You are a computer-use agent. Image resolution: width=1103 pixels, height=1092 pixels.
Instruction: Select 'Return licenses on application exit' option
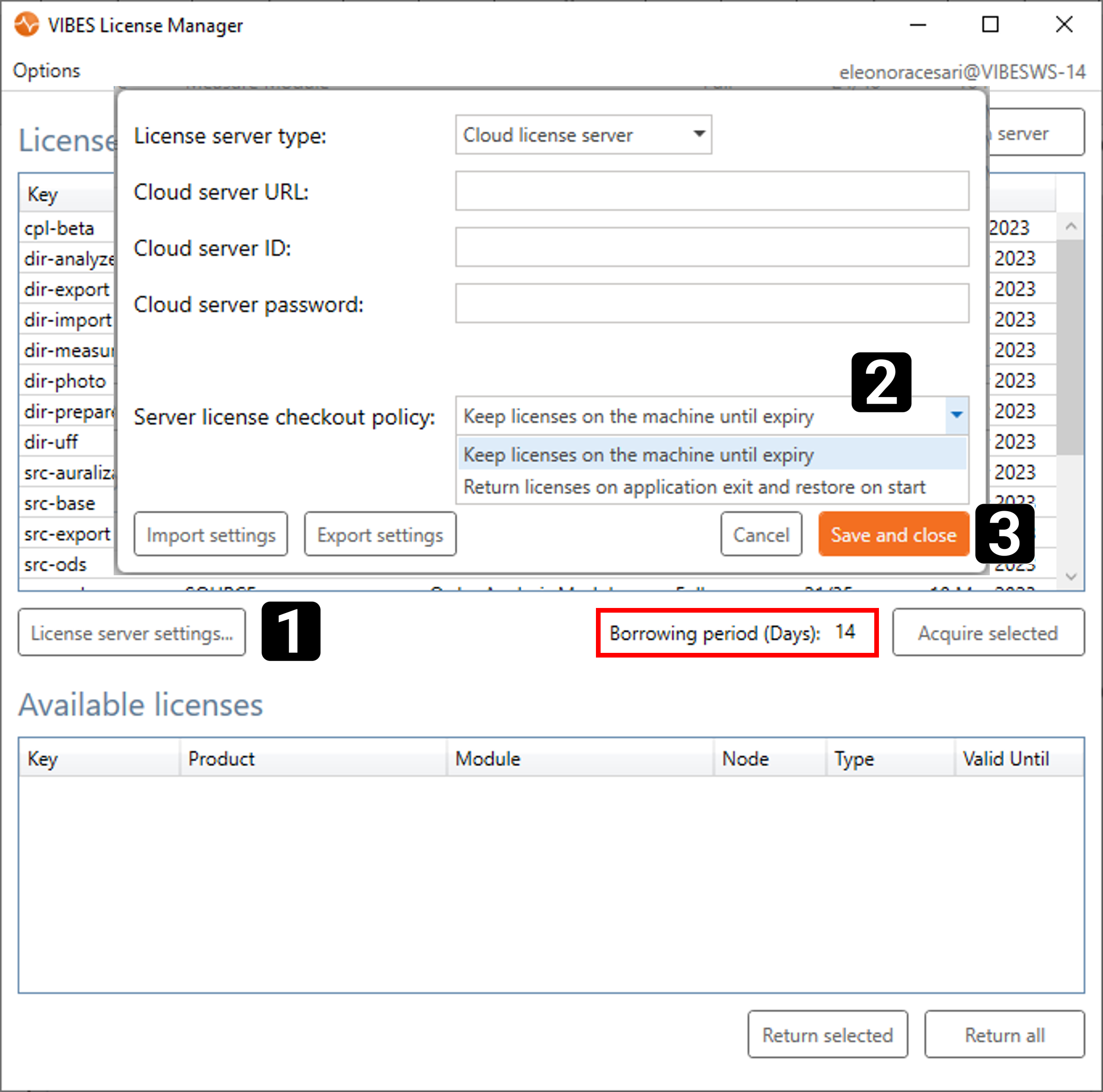pos(712,487)
